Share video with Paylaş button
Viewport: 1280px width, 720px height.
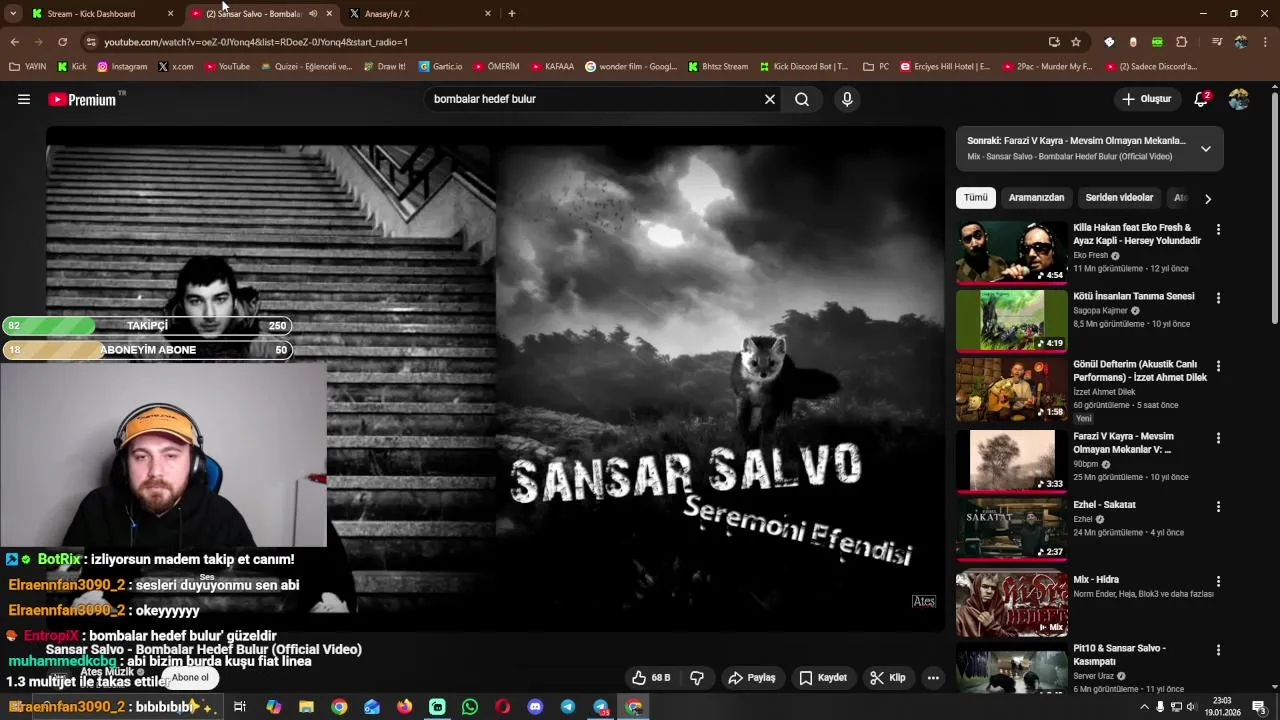(x=752, y=677)
